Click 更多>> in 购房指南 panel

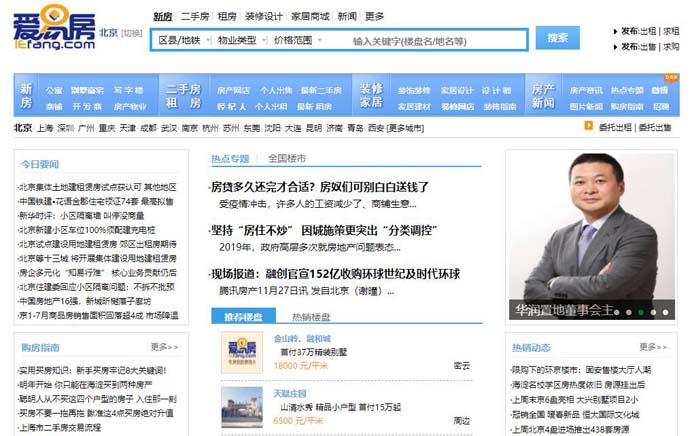pos(164,347)
